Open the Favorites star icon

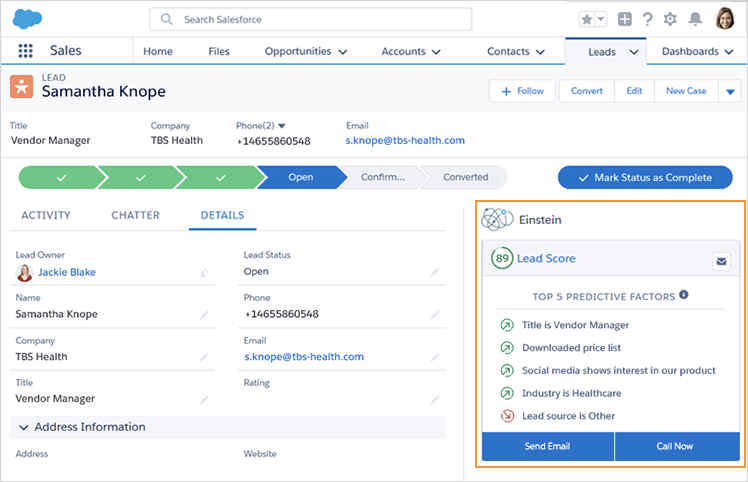pyautogui.click(x=587, y=20)
